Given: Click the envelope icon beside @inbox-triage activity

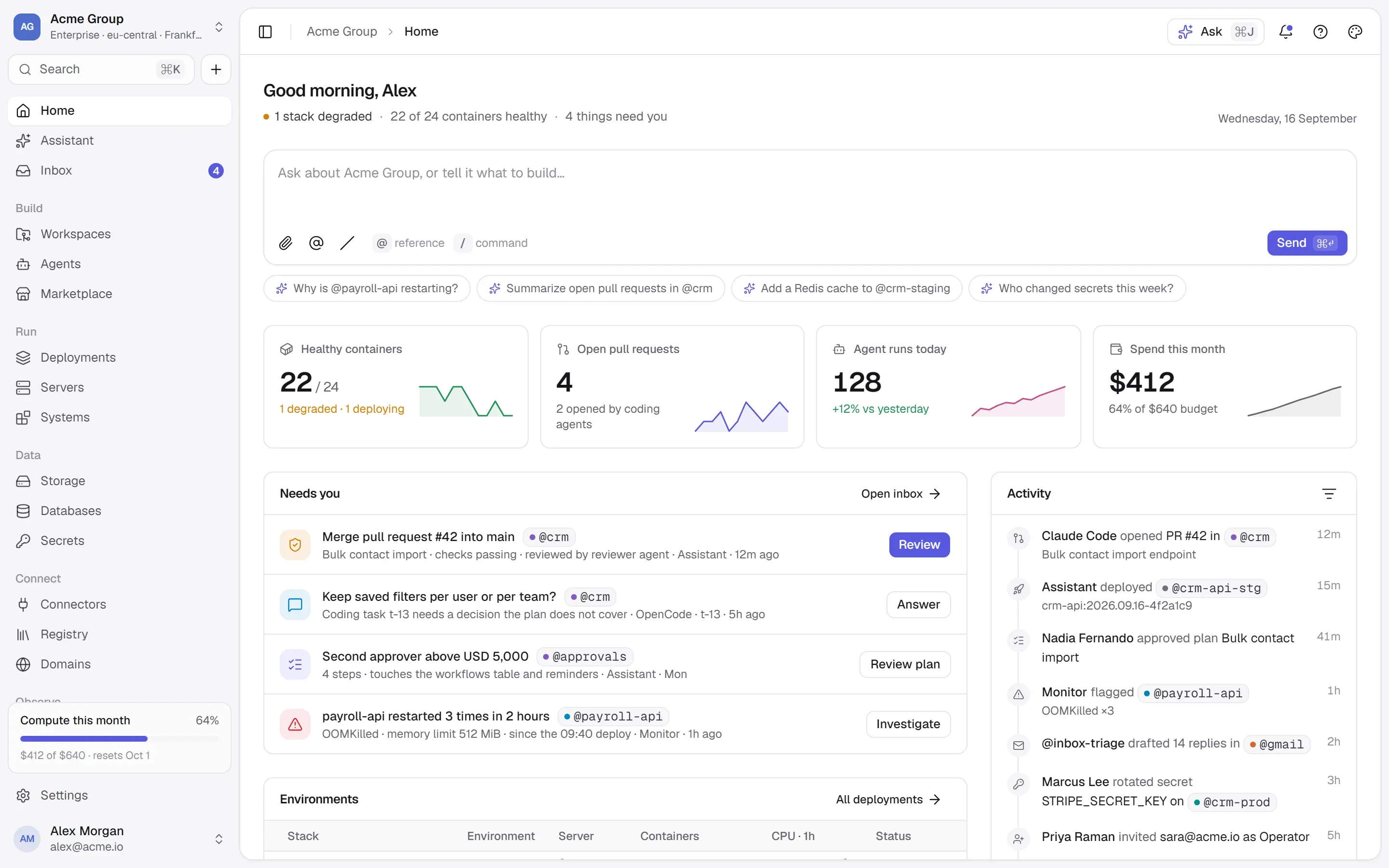Looking at the screenshot, I should pyautogui.click(x=1018, y=745).
